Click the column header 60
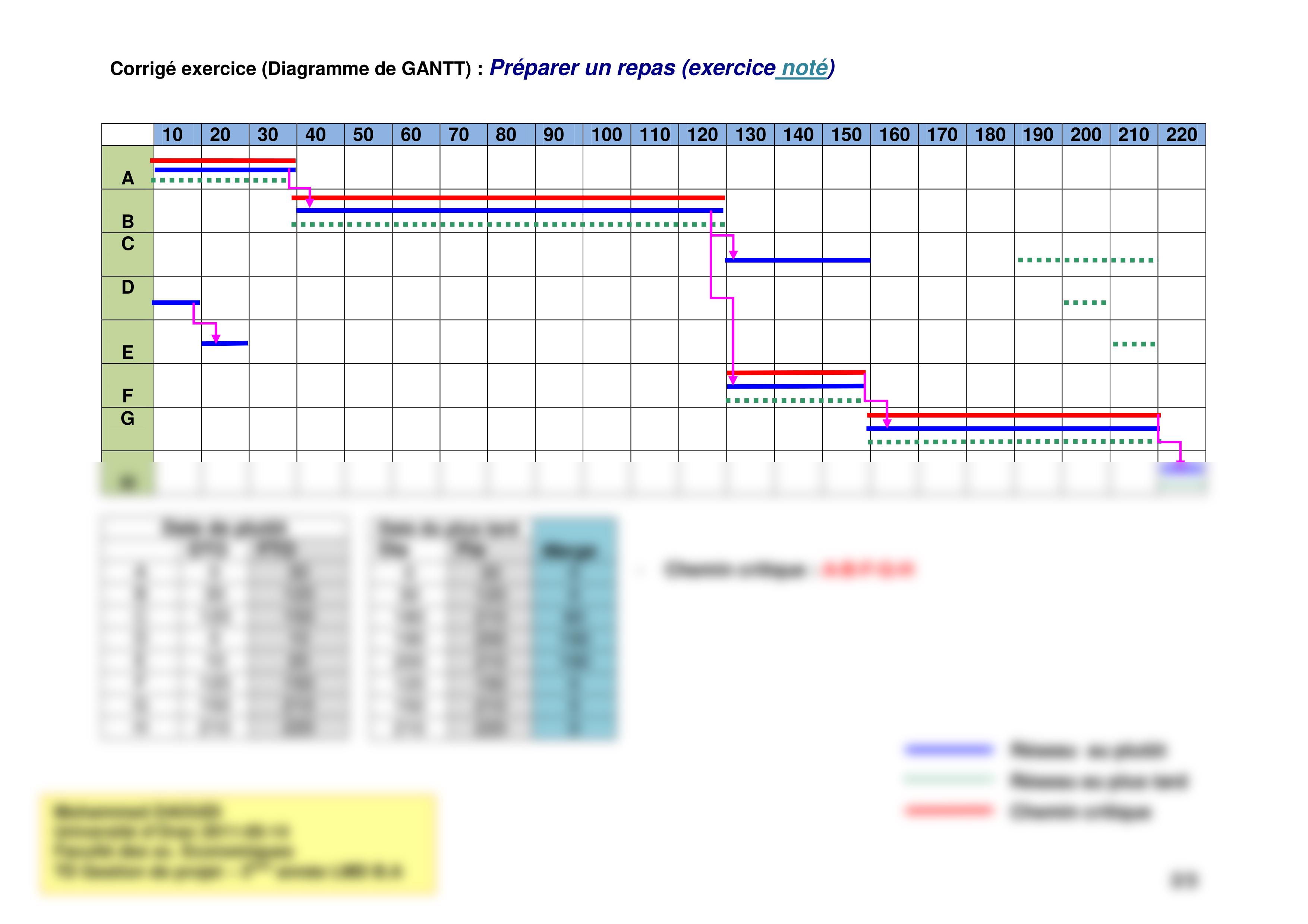 pos(416,135)
